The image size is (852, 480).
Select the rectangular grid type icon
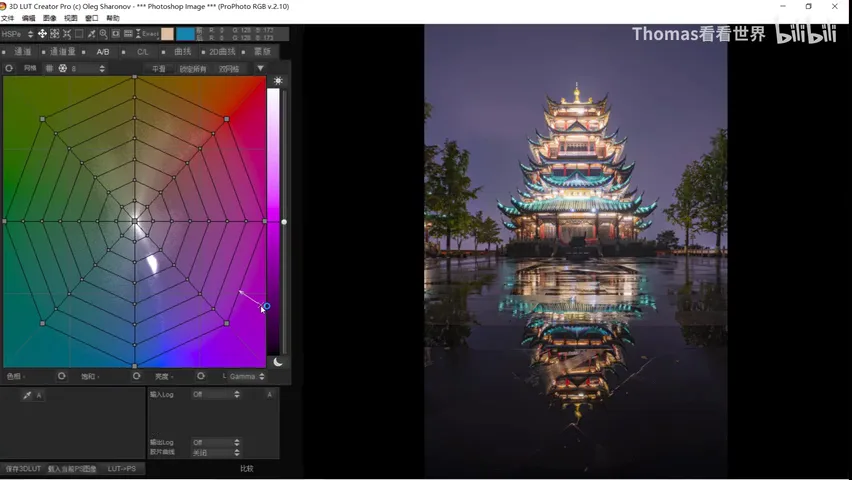coord(49,68)
